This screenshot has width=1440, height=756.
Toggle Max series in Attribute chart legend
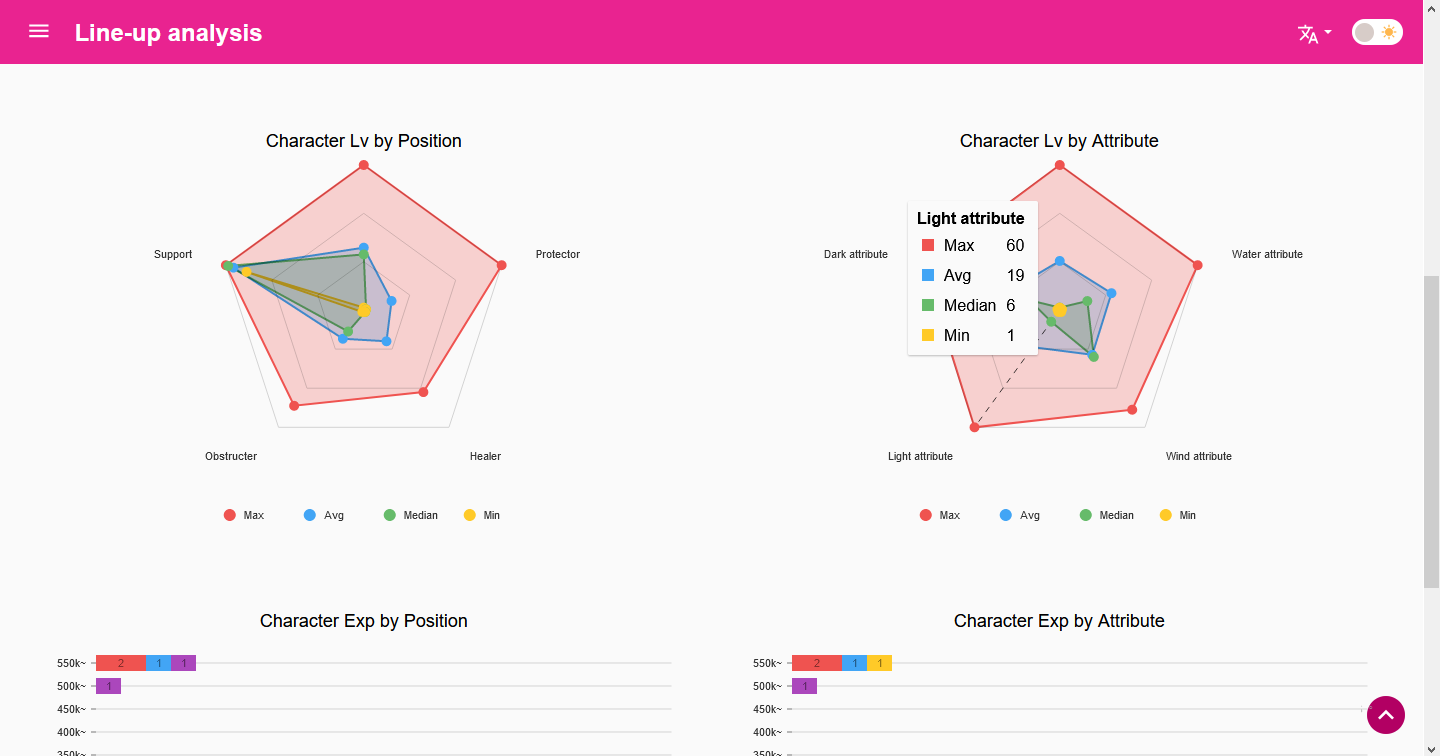(940, 515)
